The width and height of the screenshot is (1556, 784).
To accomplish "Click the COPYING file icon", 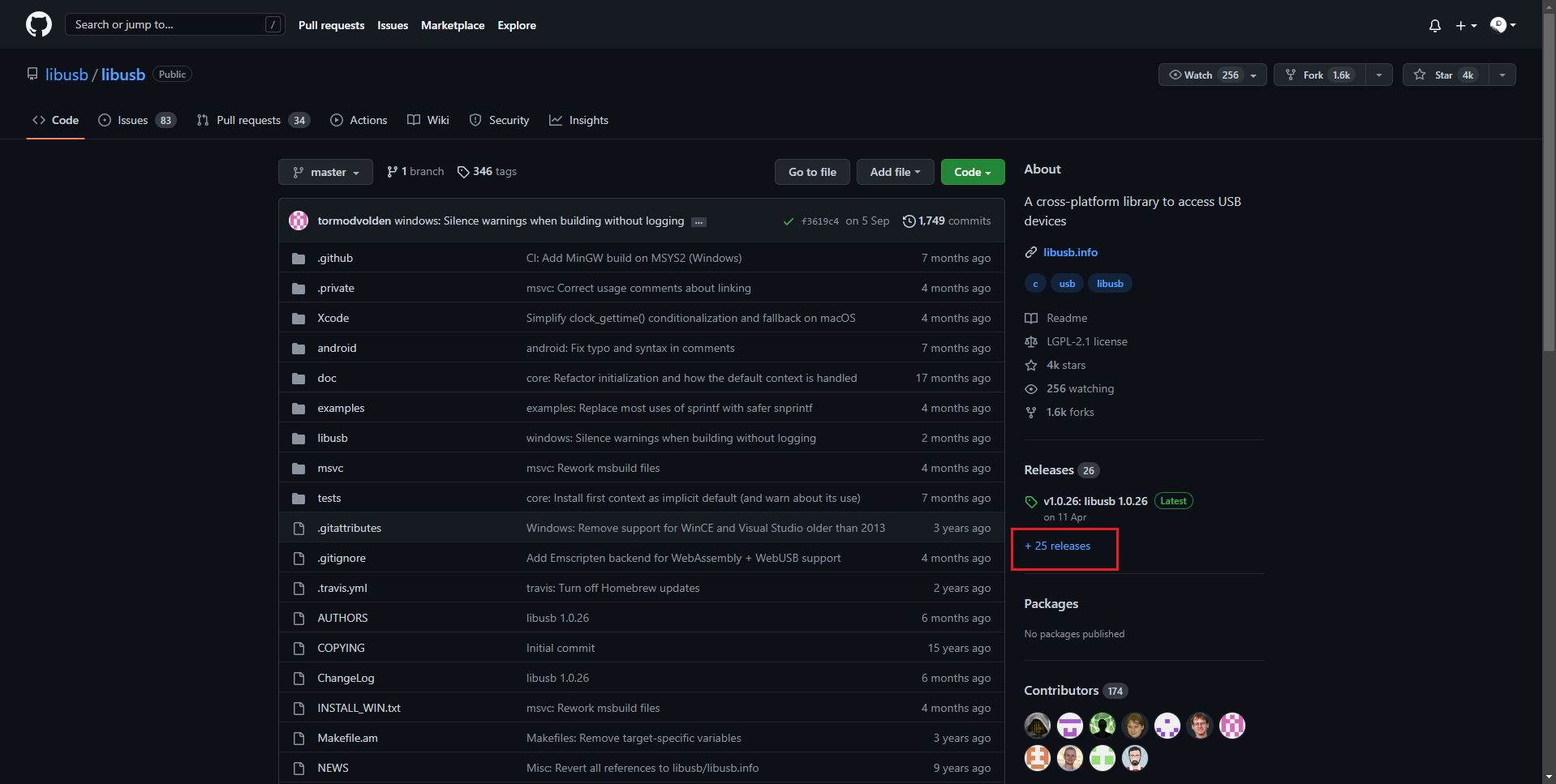I will pos(299,649).
